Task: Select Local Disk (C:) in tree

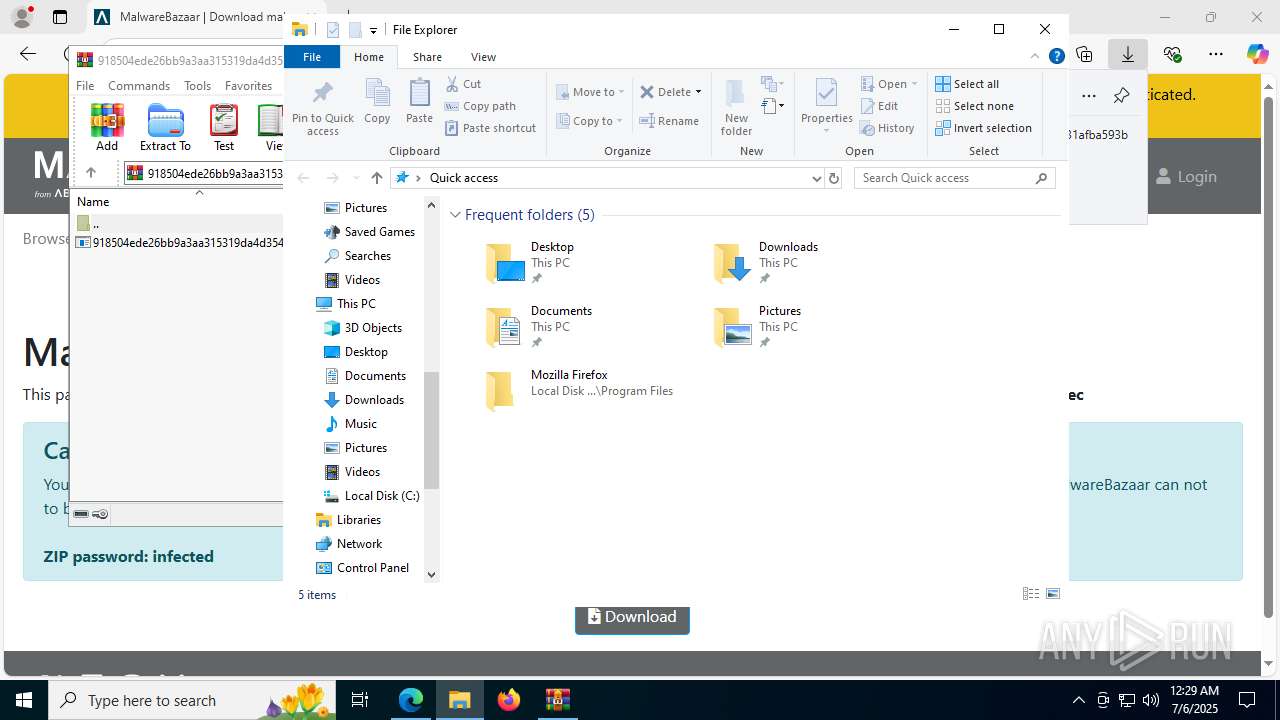Action: point(371,496)
